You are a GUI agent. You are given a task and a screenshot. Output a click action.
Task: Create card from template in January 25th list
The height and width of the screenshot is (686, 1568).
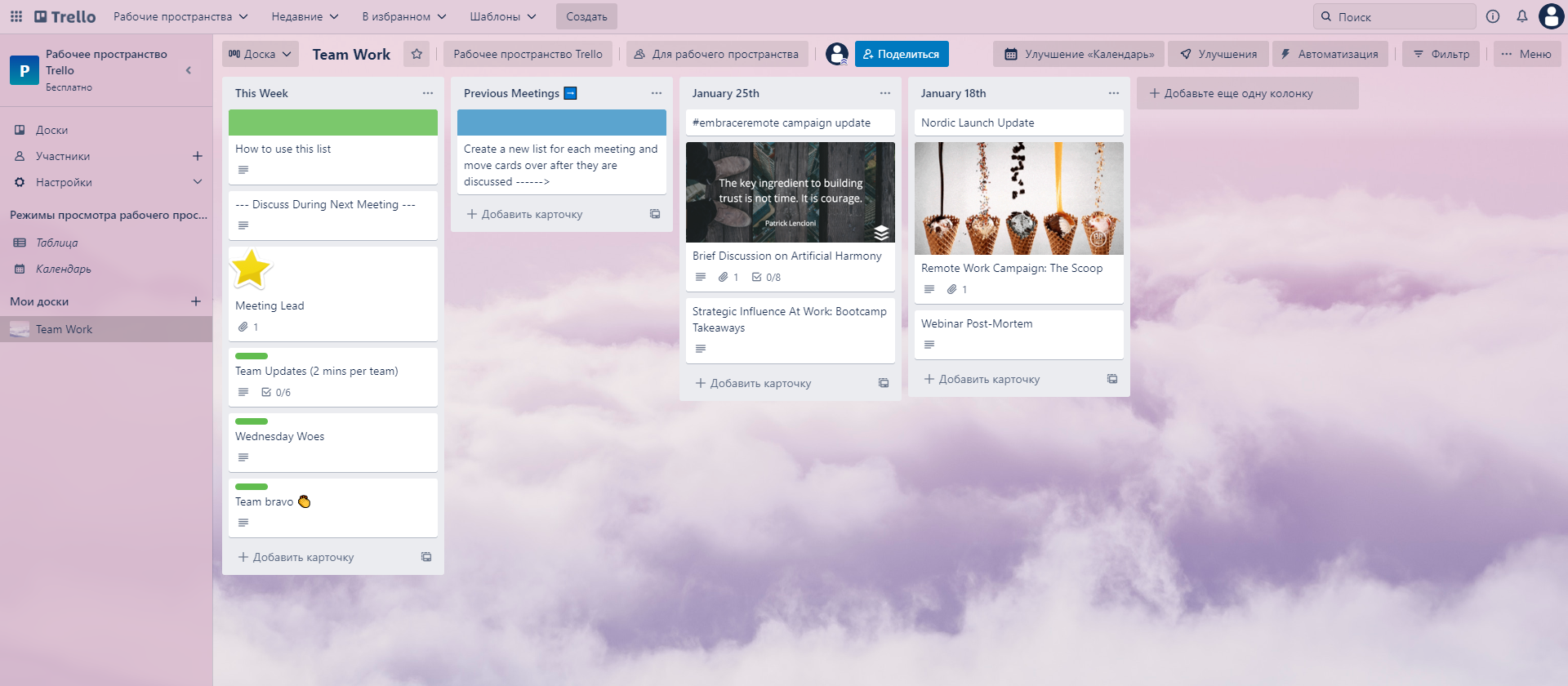click(883, 383)
